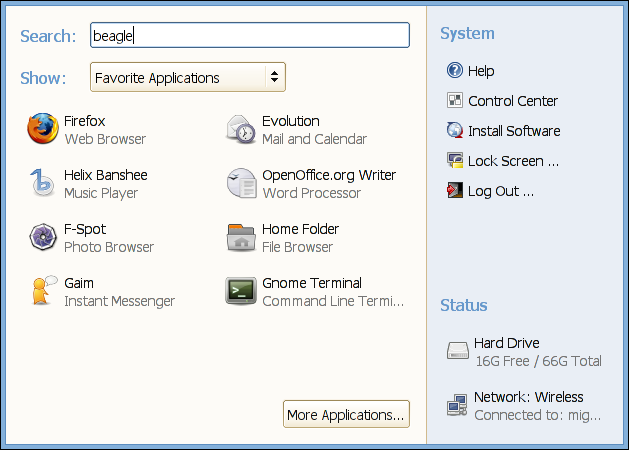Click the Hard Drive status icon
Image resolution: width=629 pixels, height=450 pixels.
point(458,351)
